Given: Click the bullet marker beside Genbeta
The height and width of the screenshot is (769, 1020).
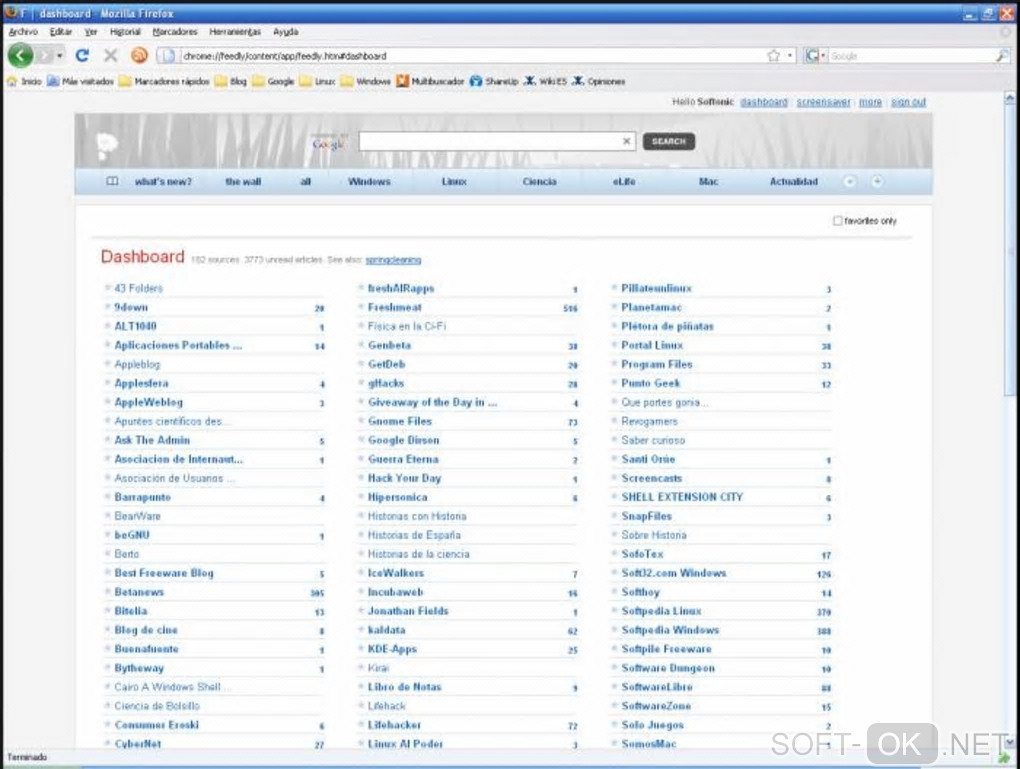Looking at the screenshot, I should (x=361, y=345).
